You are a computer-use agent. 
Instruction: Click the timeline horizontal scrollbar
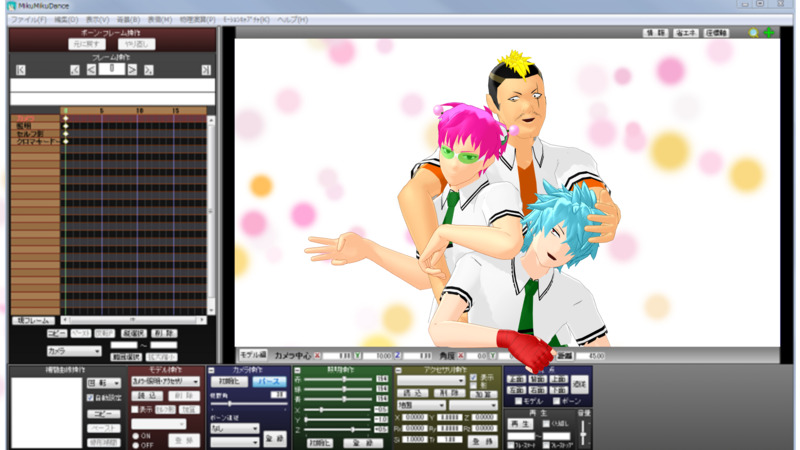coord(133,320)
